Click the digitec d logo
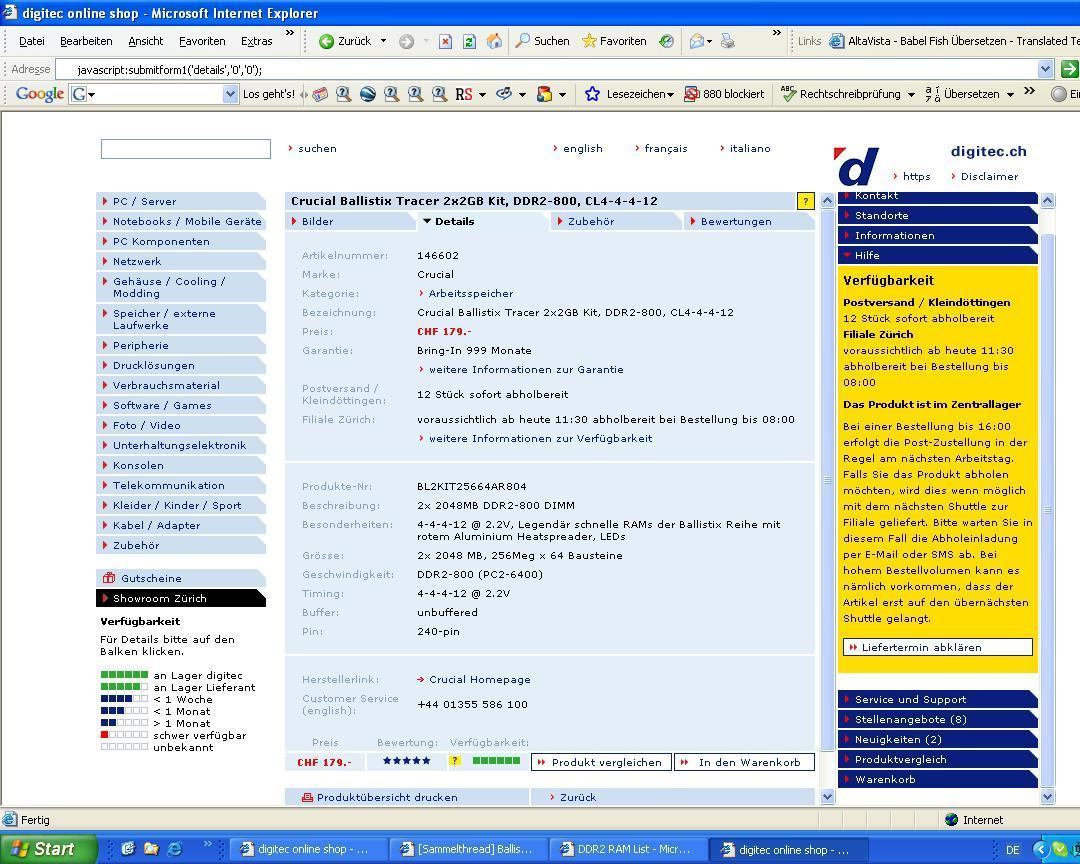The width and height of the screenshot is (1080, 864). coord(856,166)
